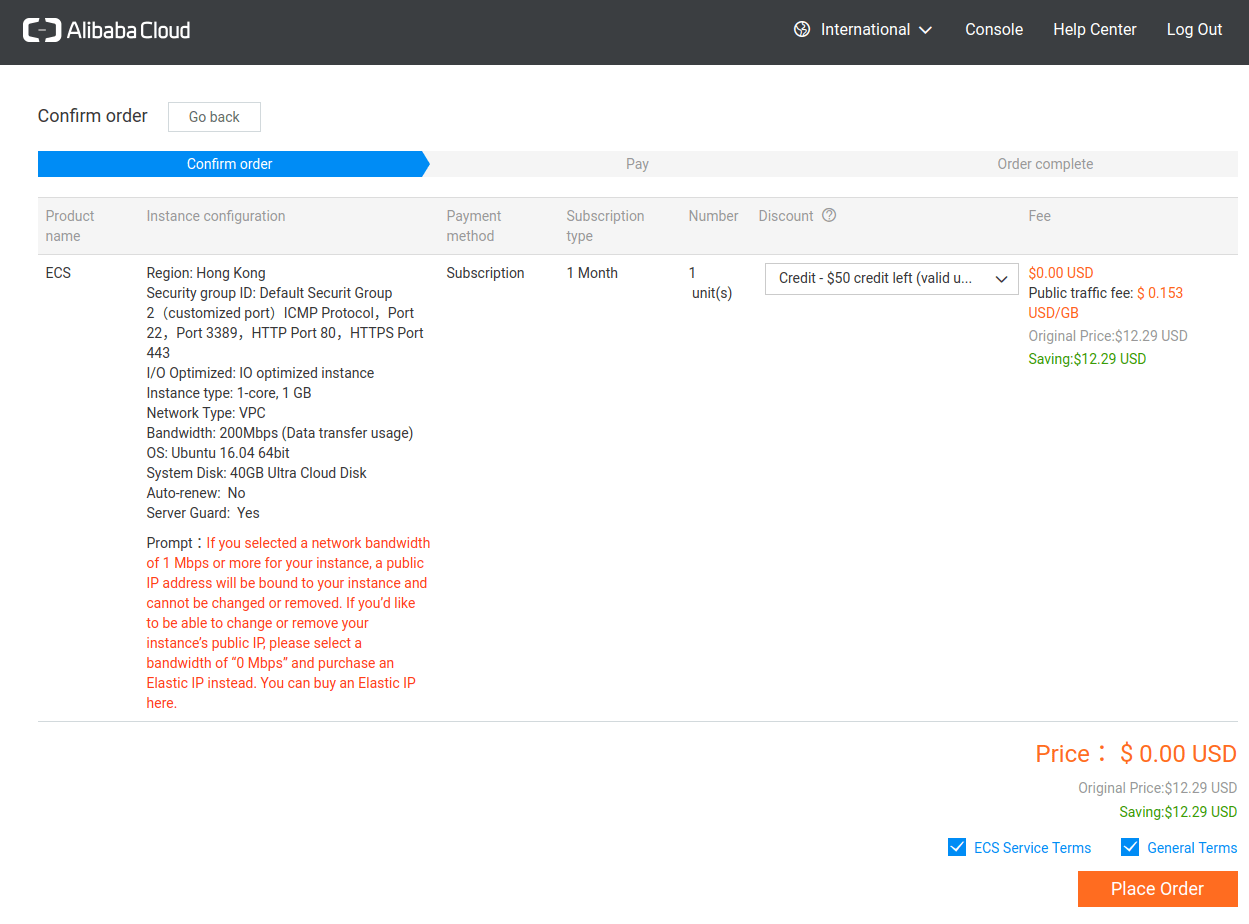
Task: Open the Console menu item
Action: [x=994, y=29]
